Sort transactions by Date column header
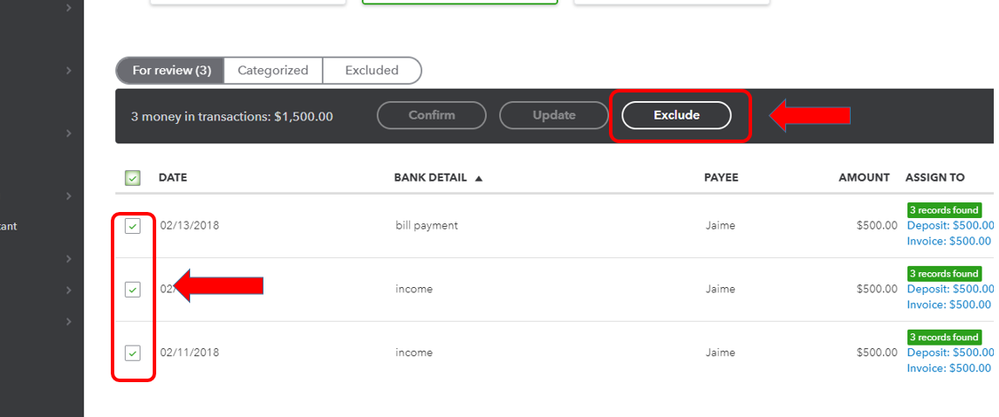The height and width of the screenshot is (417, 999). click(173, 178)
